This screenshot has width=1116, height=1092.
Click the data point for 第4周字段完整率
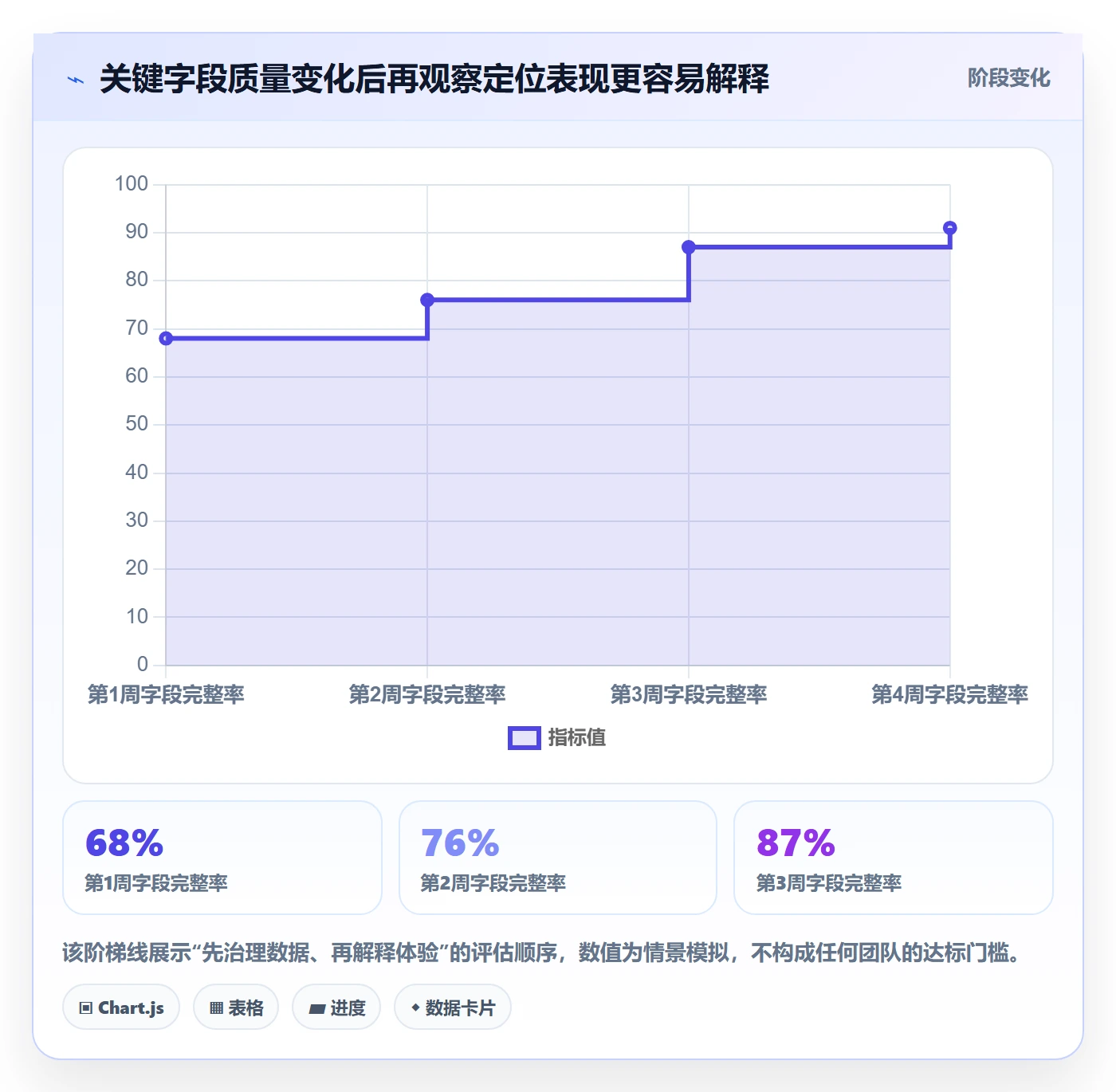(950, 228)
